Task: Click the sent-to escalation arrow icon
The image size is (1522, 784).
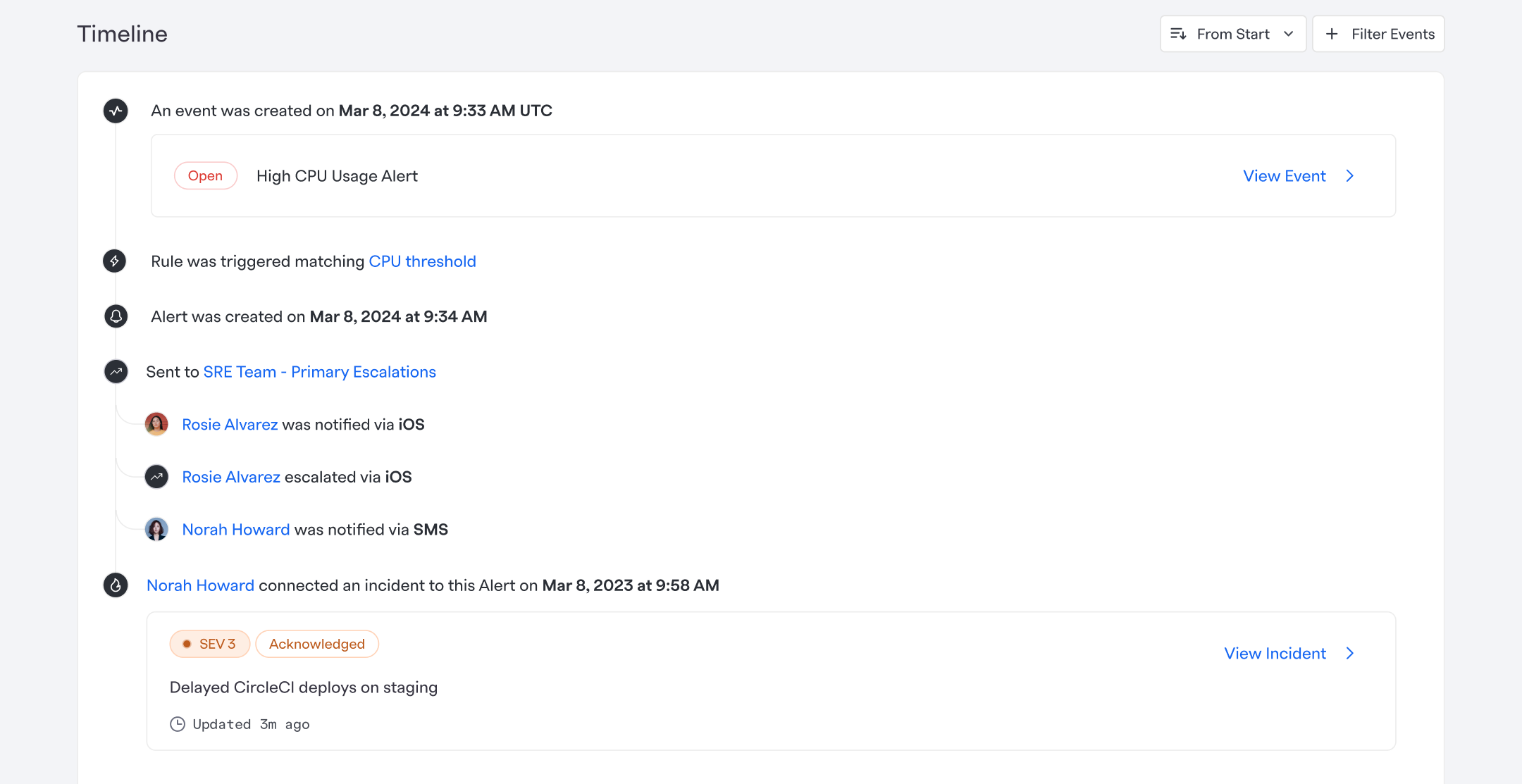Action: tap(116, 371)
